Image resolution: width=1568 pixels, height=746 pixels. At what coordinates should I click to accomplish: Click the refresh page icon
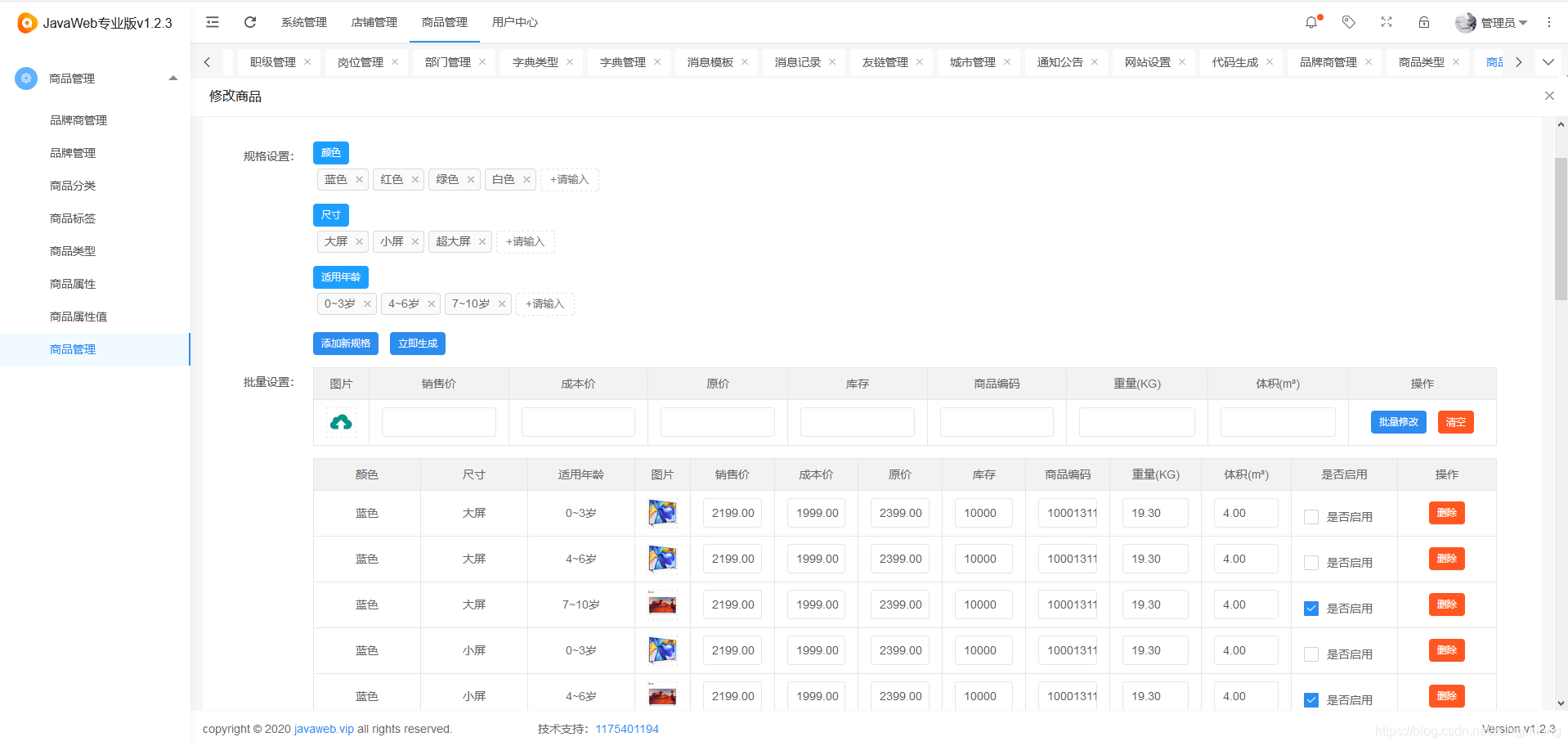250,22
